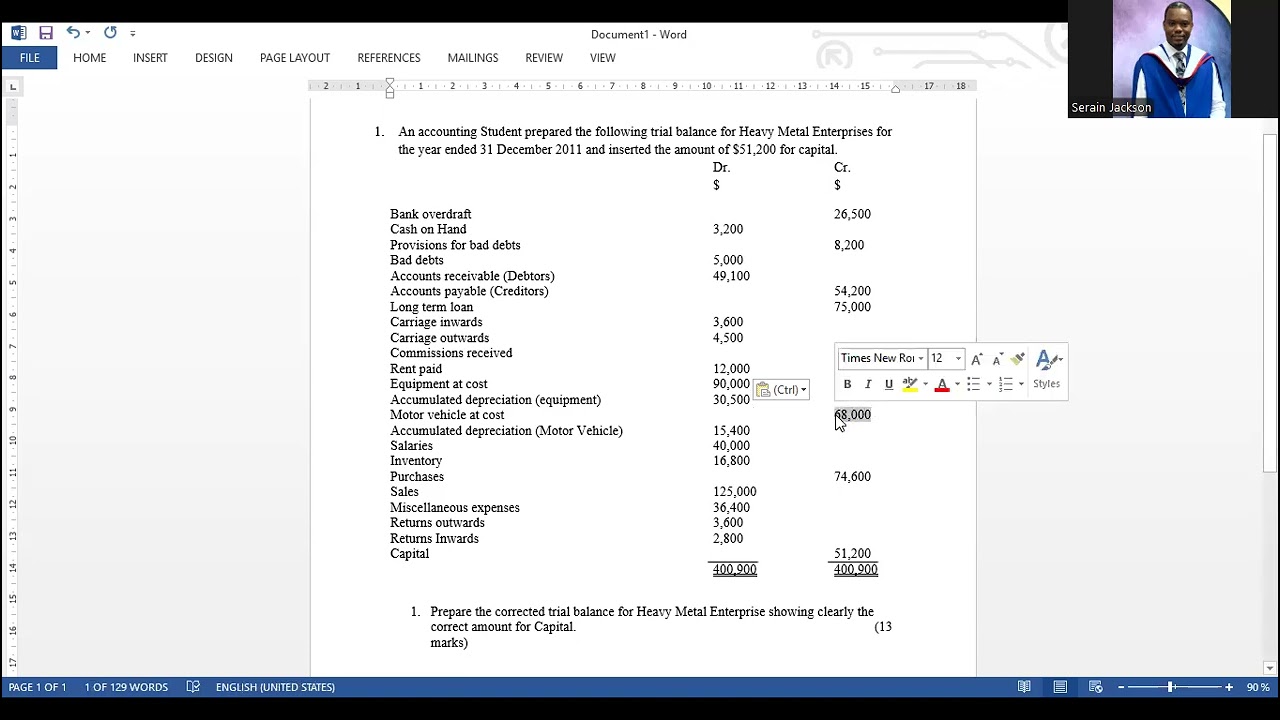Click the first line indent ruler marker
Viewport: 1280px width, 720px height.
point(390,82)
